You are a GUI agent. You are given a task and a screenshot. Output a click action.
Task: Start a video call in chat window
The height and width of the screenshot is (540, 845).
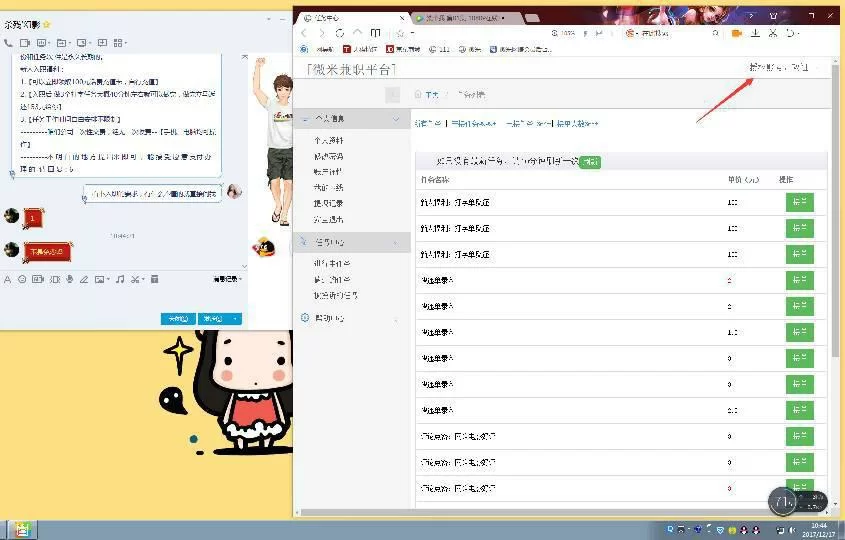coord(24,43)
